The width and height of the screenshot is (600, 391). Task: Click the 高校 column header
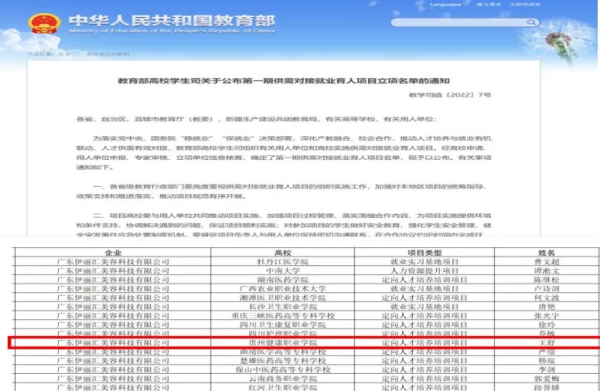click(x=283, y=253)
